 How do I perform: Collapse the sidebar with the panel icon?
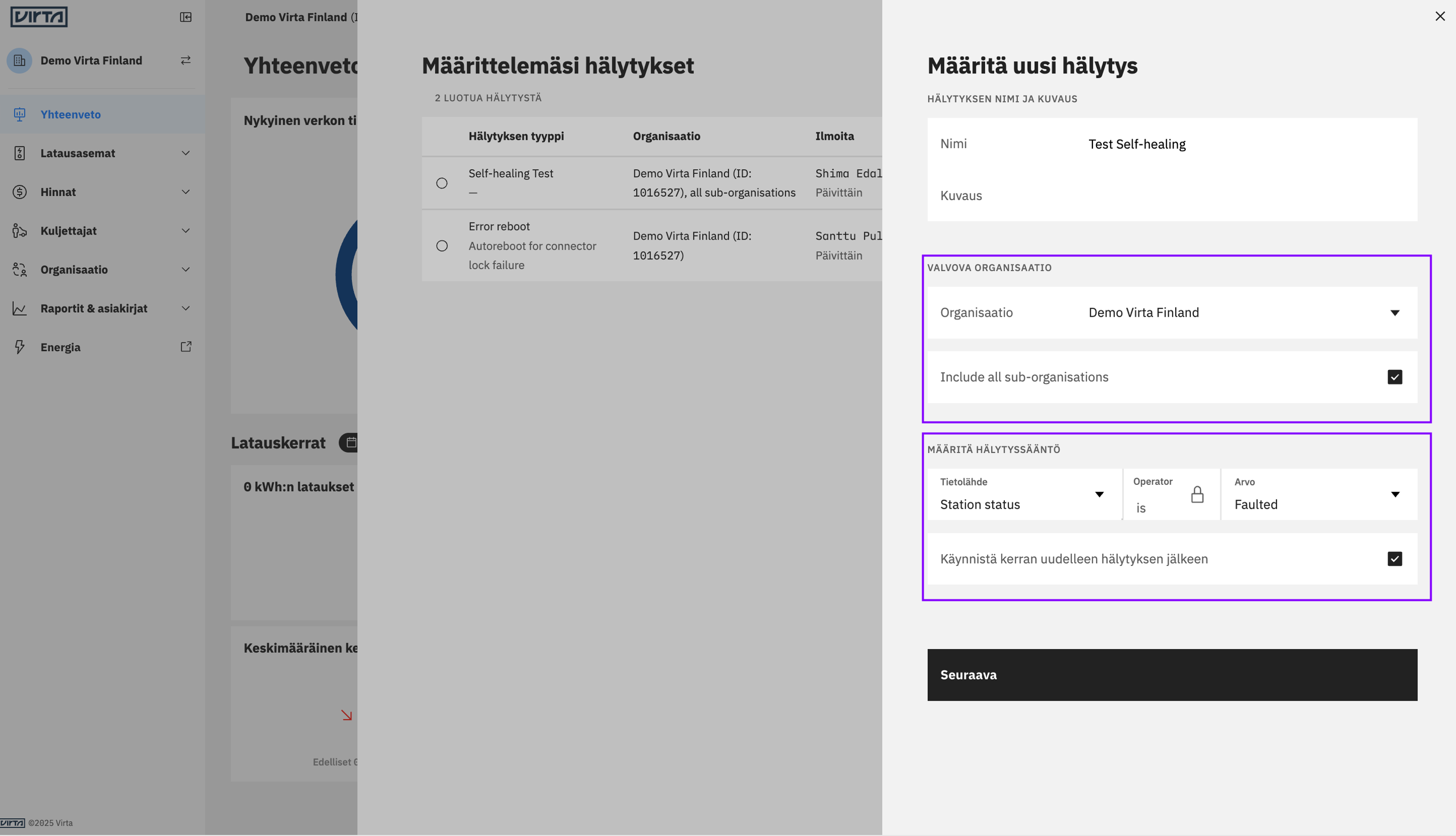[186, 17]
